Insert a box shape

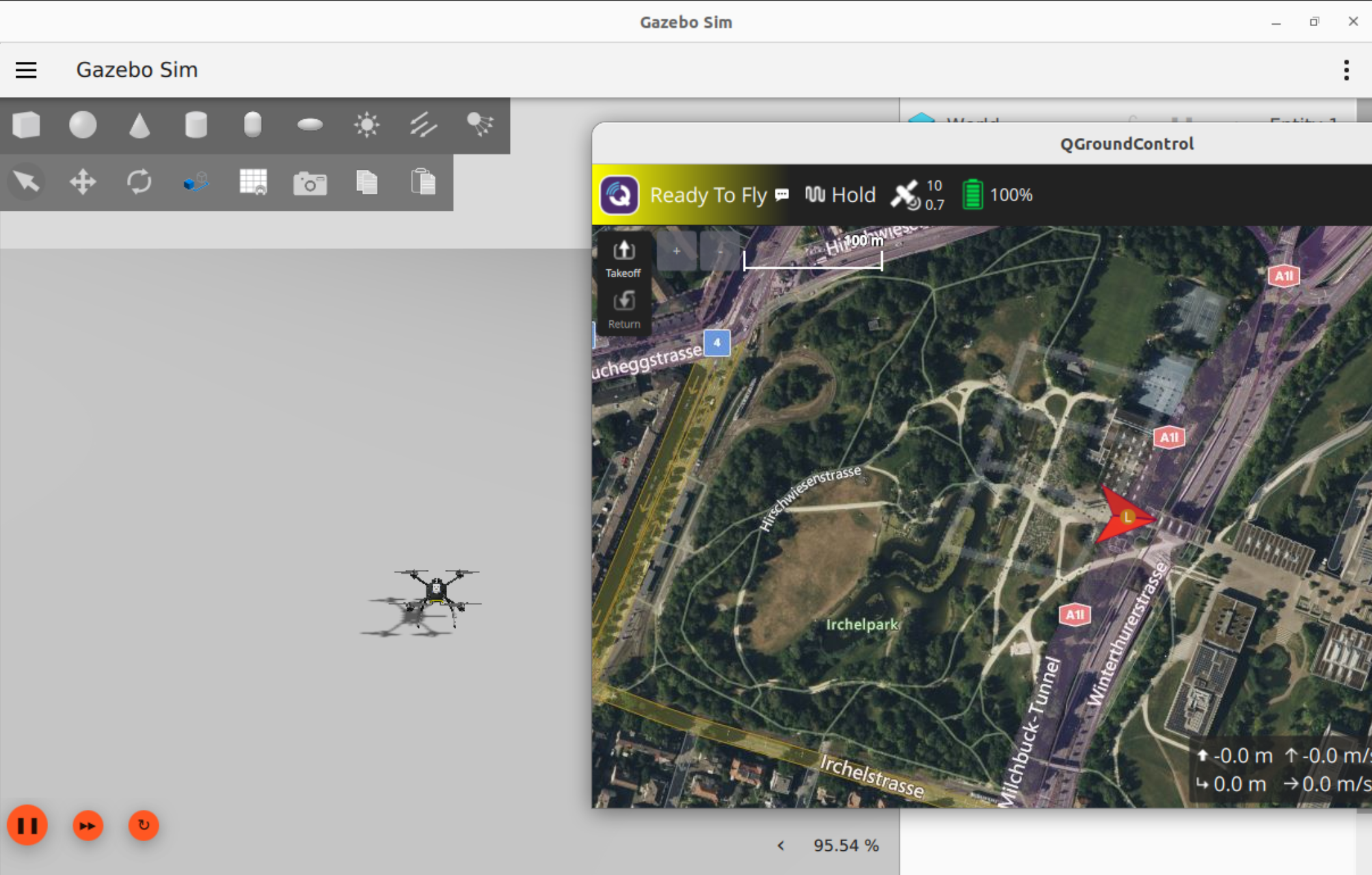pos(26,125)
